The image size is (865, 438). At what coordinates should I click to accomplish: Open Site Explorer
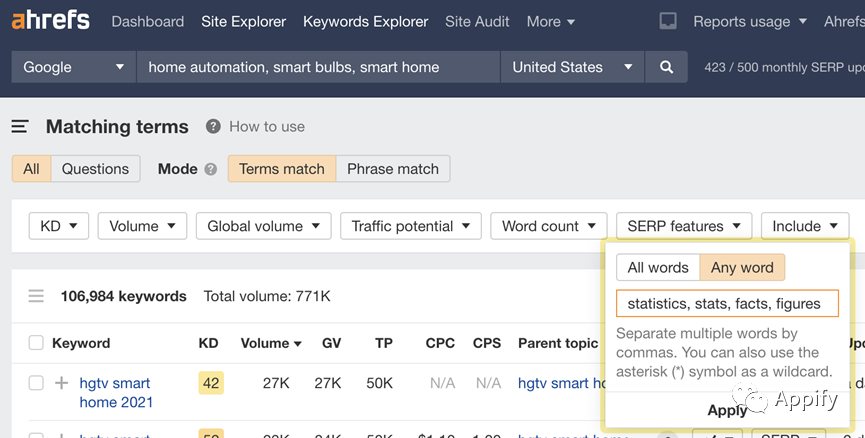pyautogui.click(x=243, y=22)
